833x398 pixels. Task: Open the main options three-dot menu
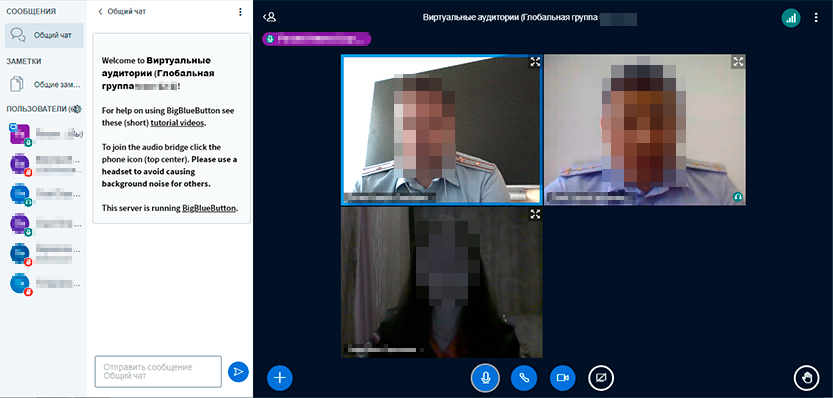point(816,18)
